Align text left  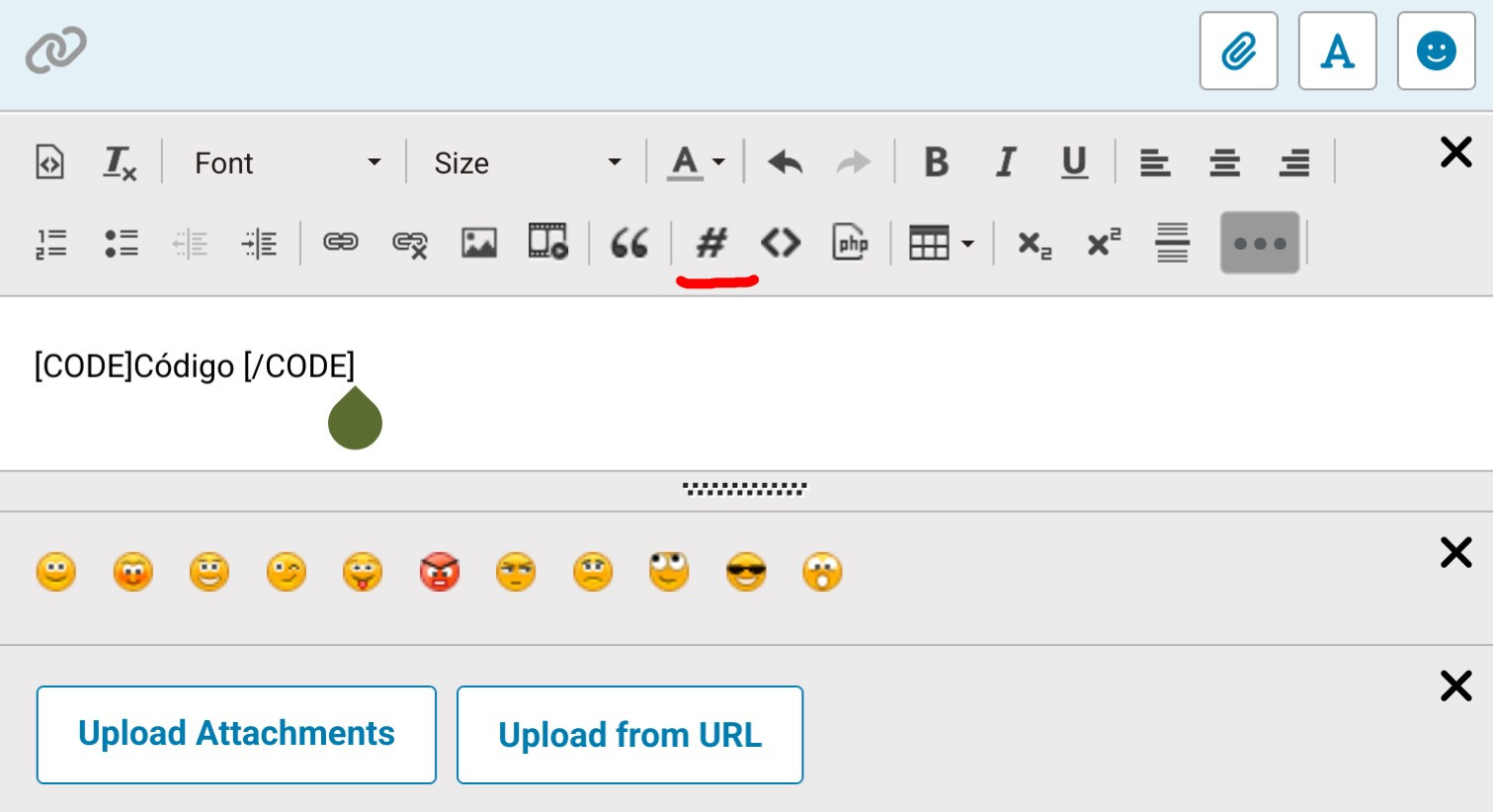[x=1155, y=162]
